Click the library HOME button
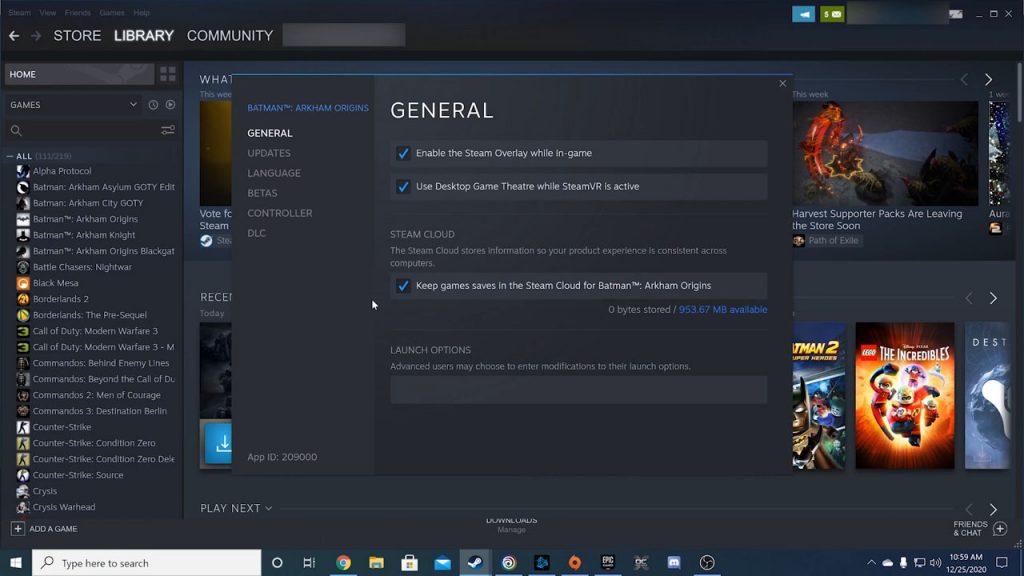This screenshot has height=576, width=1024. pyautogui.click(x=79, y=74)
